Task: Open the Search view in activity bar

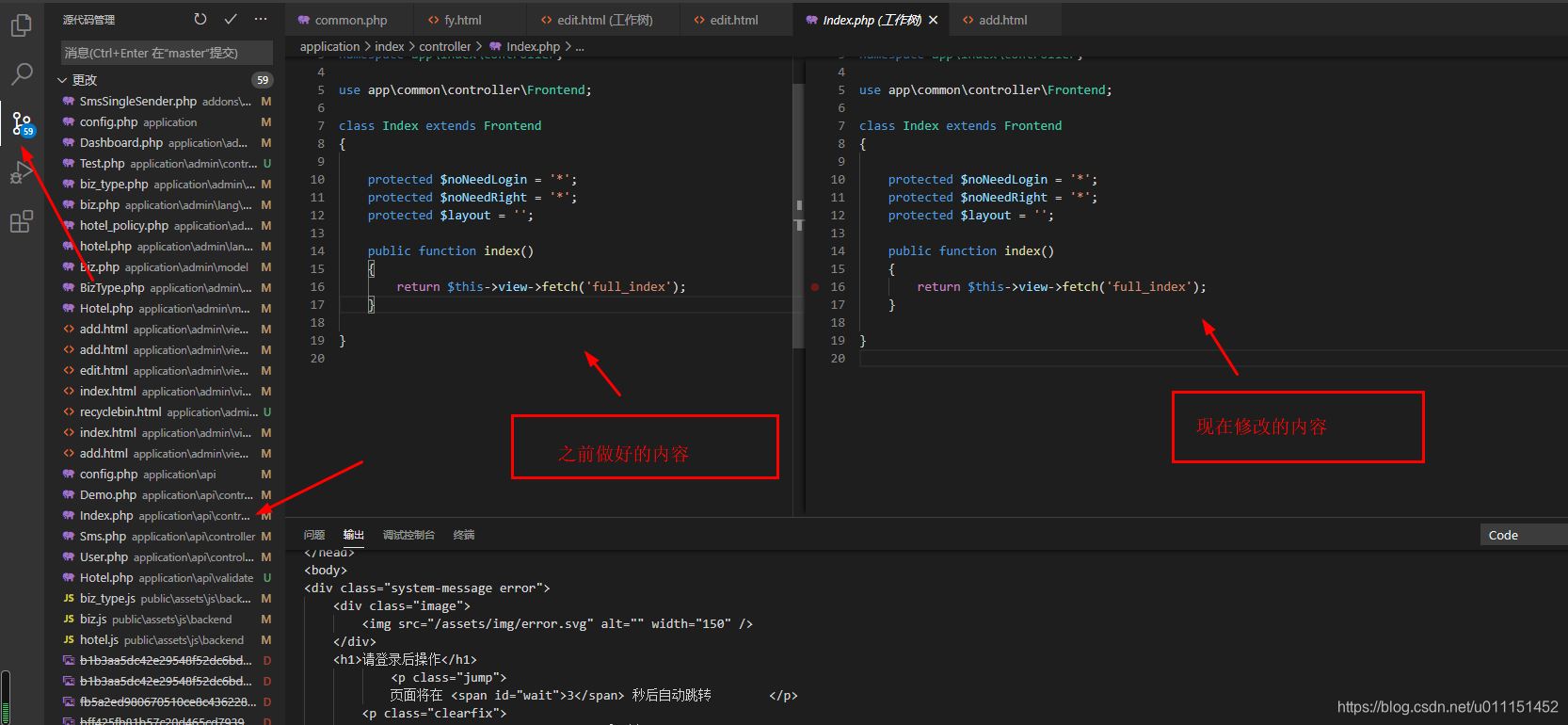Action: 21,73
